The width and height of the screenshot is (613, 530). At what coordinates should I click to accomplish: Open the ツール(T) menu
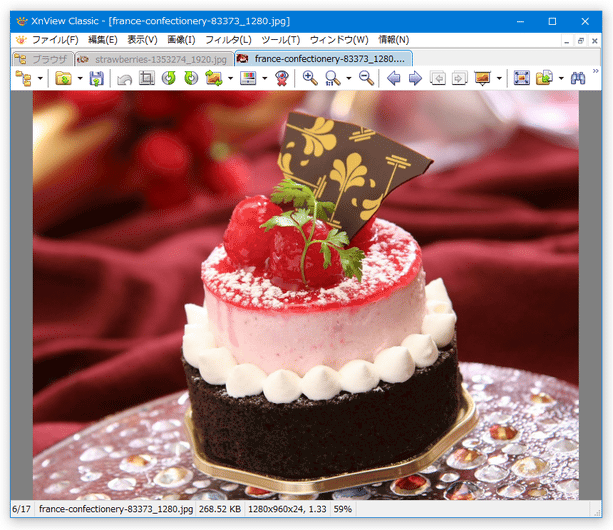[281, 40]
